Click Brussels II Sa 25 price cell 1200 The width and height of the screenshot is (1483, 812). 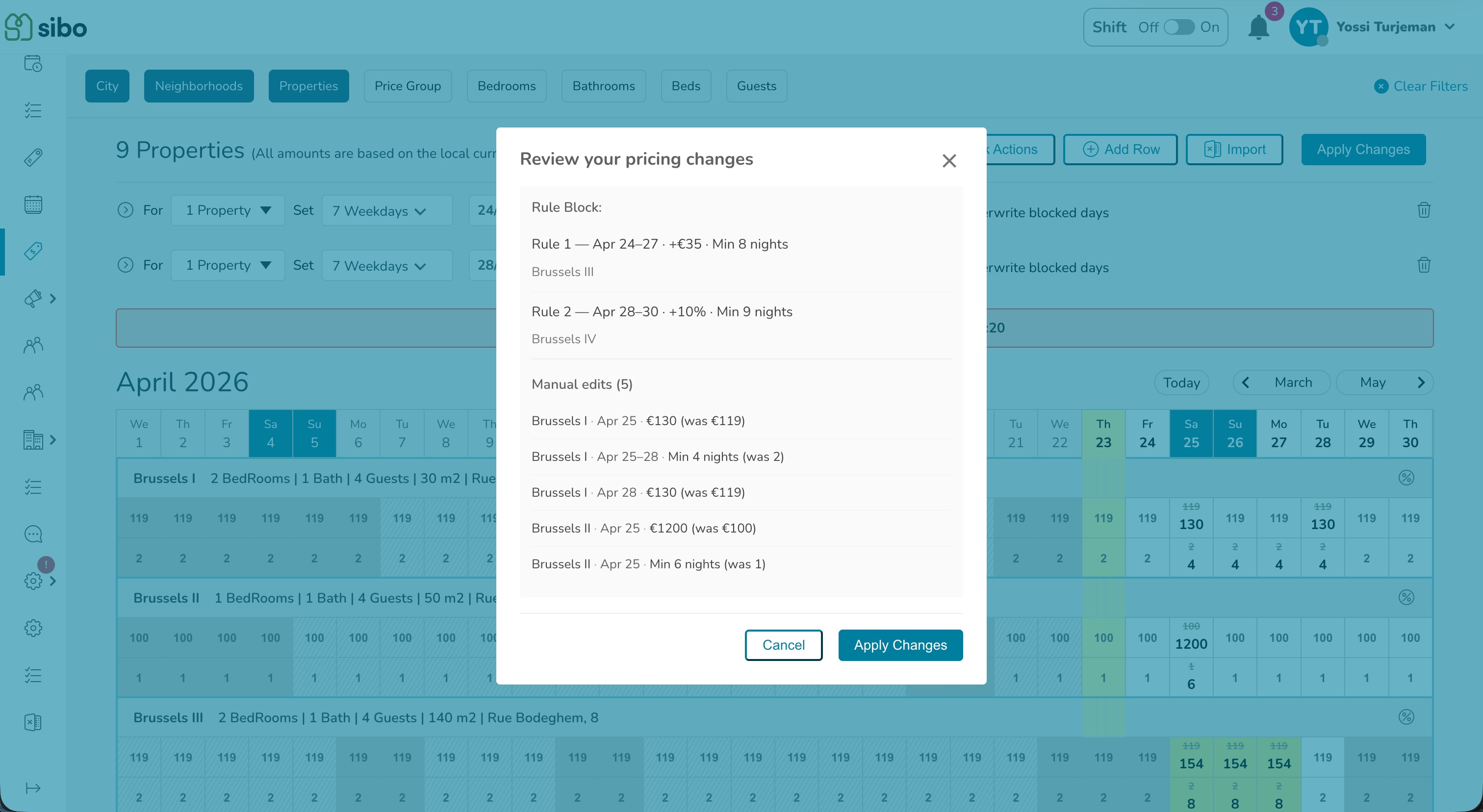pos(1191,637)
